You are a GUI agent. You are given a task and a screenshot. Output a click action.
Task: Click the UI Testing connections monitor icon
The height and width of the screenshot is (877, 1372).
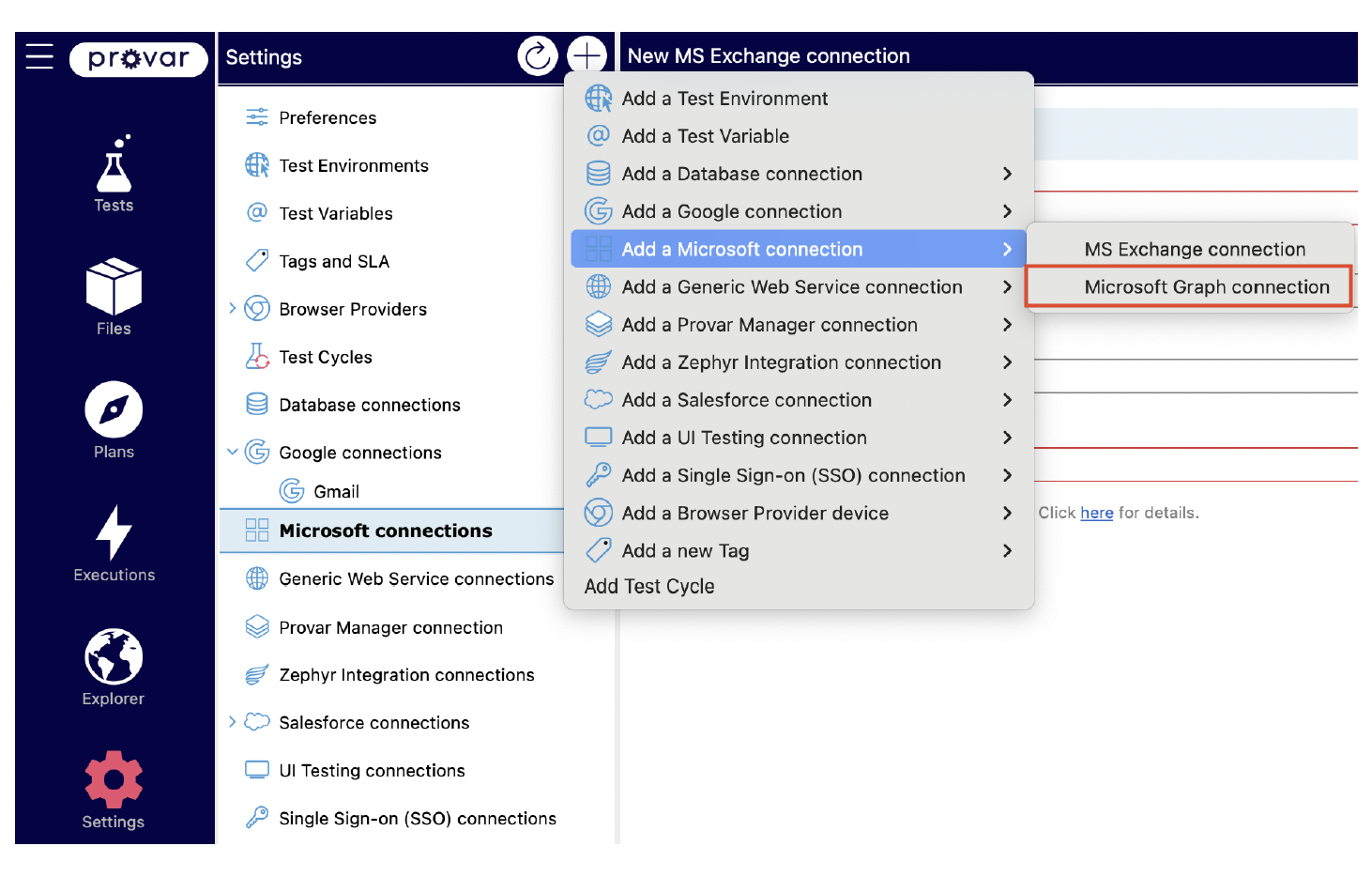tap(257, 770)
